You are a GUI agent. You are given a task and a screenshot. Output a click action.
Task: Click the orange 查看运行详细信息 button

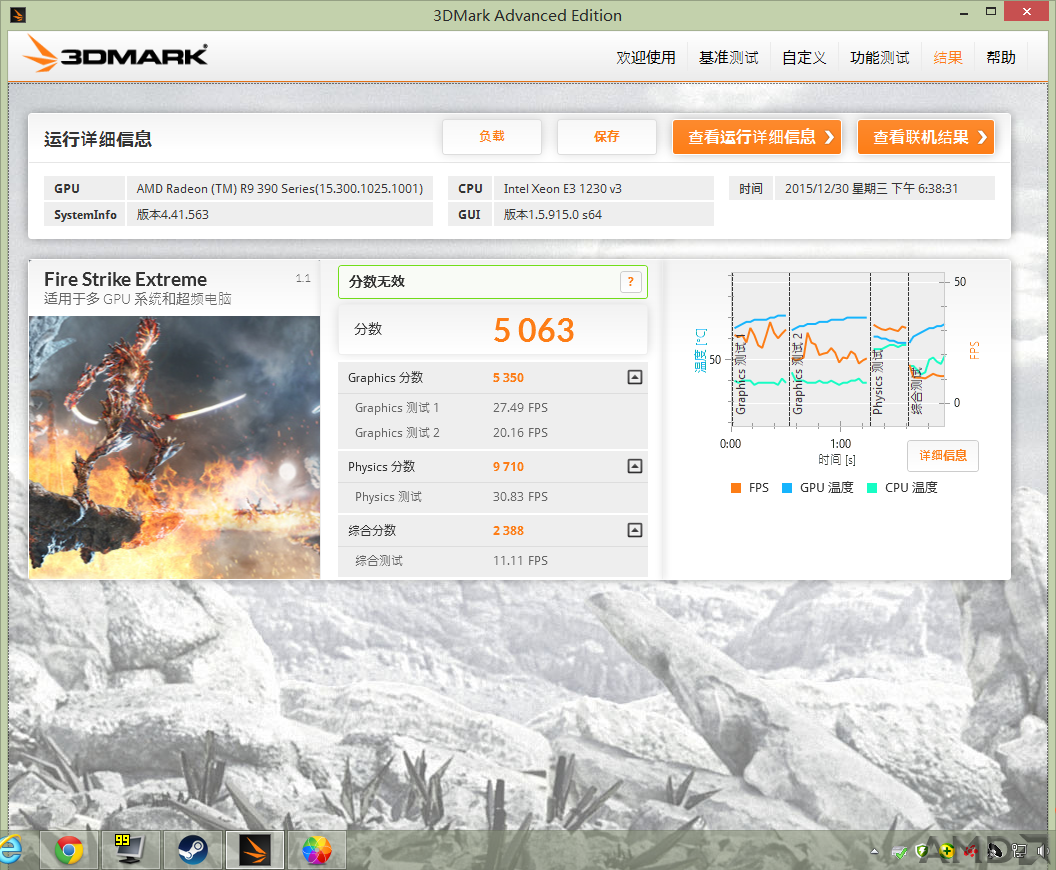pos(757,137)
